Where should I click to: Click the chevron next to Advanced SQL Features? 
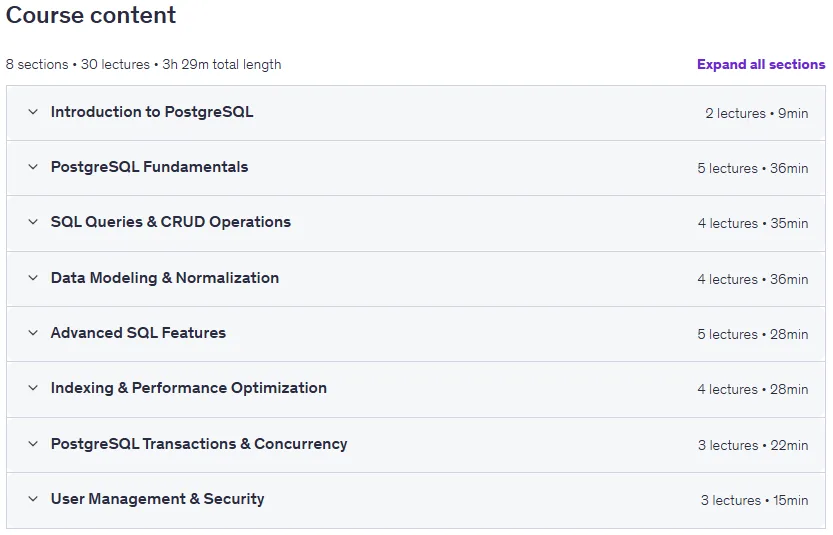pos(33,333)
